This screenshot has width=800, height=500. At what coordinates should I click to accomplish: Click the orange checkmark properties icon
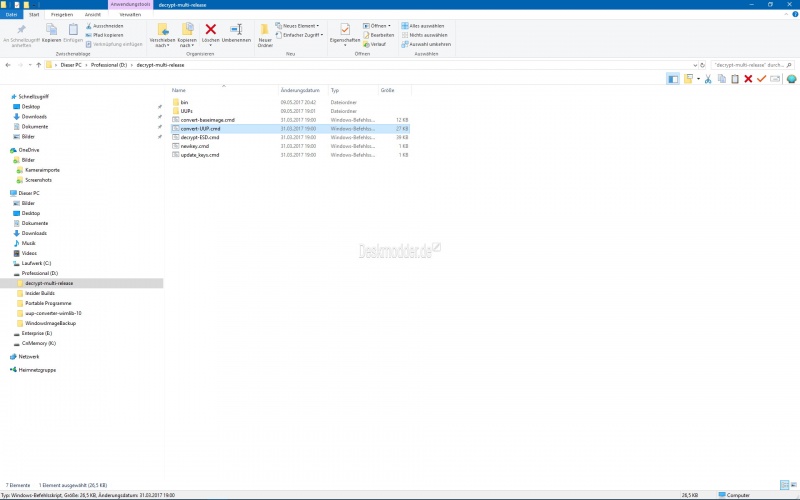tap(761, 79)
